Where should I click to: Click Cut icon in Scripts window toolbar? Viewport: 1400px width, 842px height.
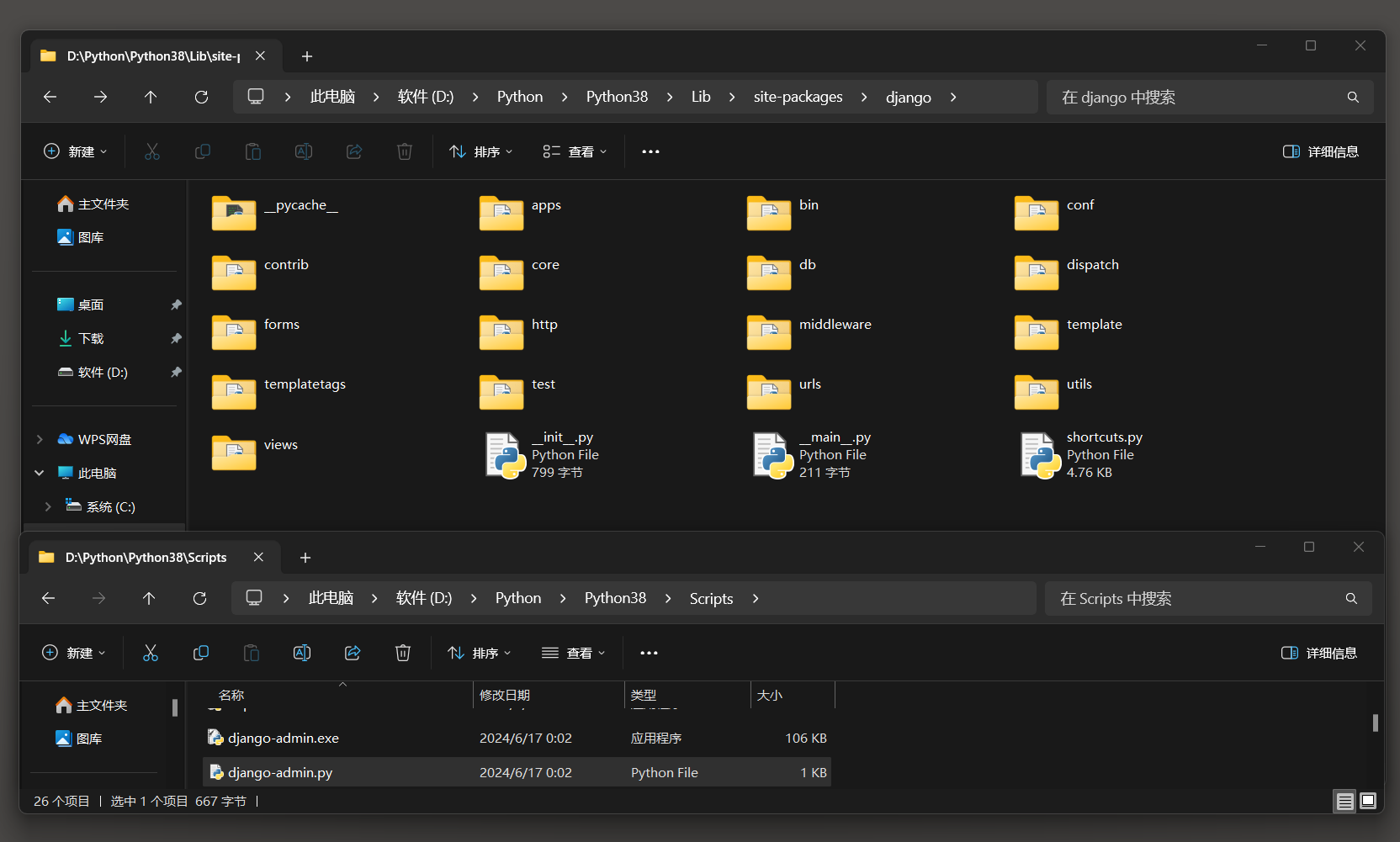[151, 653]
